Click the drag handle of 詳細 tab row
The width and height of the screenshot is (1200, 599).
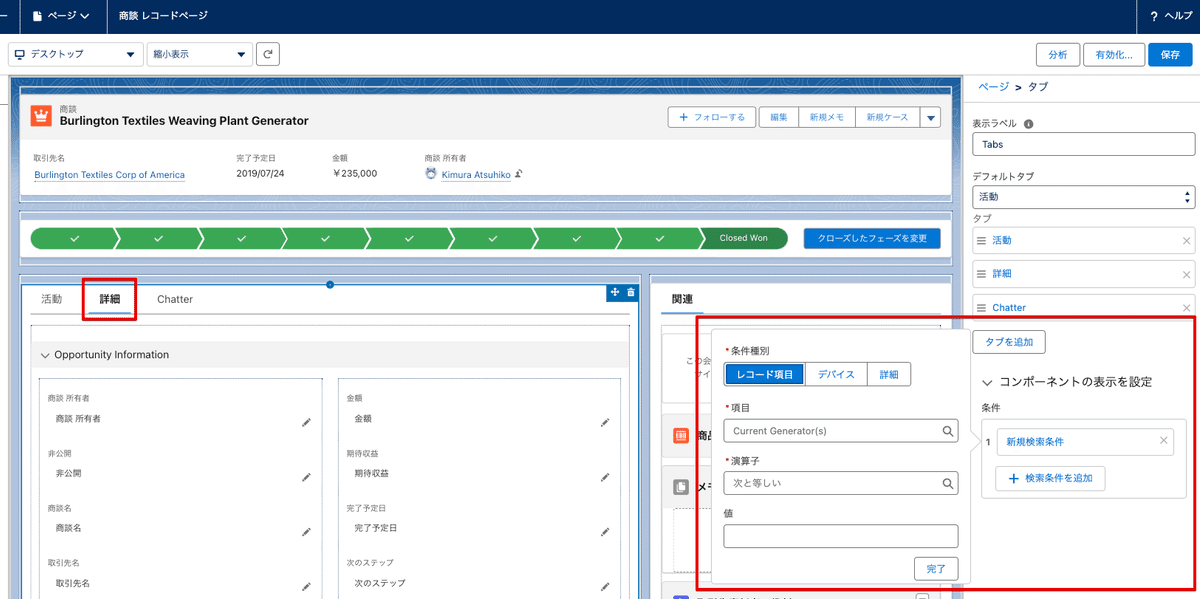[x=982, y=274]
